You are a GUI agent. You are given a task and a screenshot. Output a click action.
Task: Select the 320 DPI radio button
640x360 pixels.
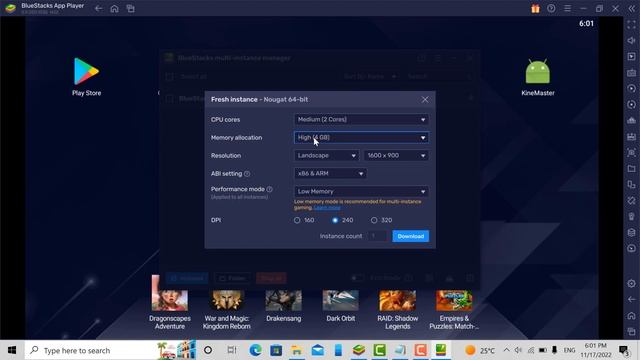pyautogui.click(x=374, y=220)
